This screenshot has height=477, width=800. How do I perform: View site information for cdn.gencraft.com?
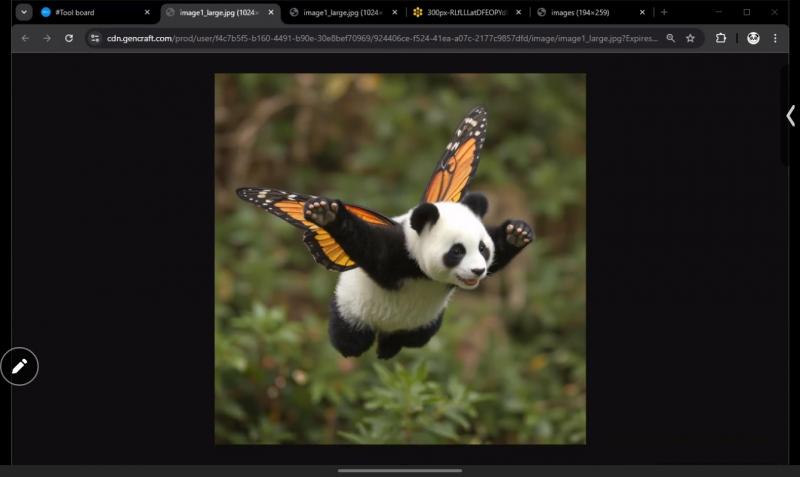point(95,38)
